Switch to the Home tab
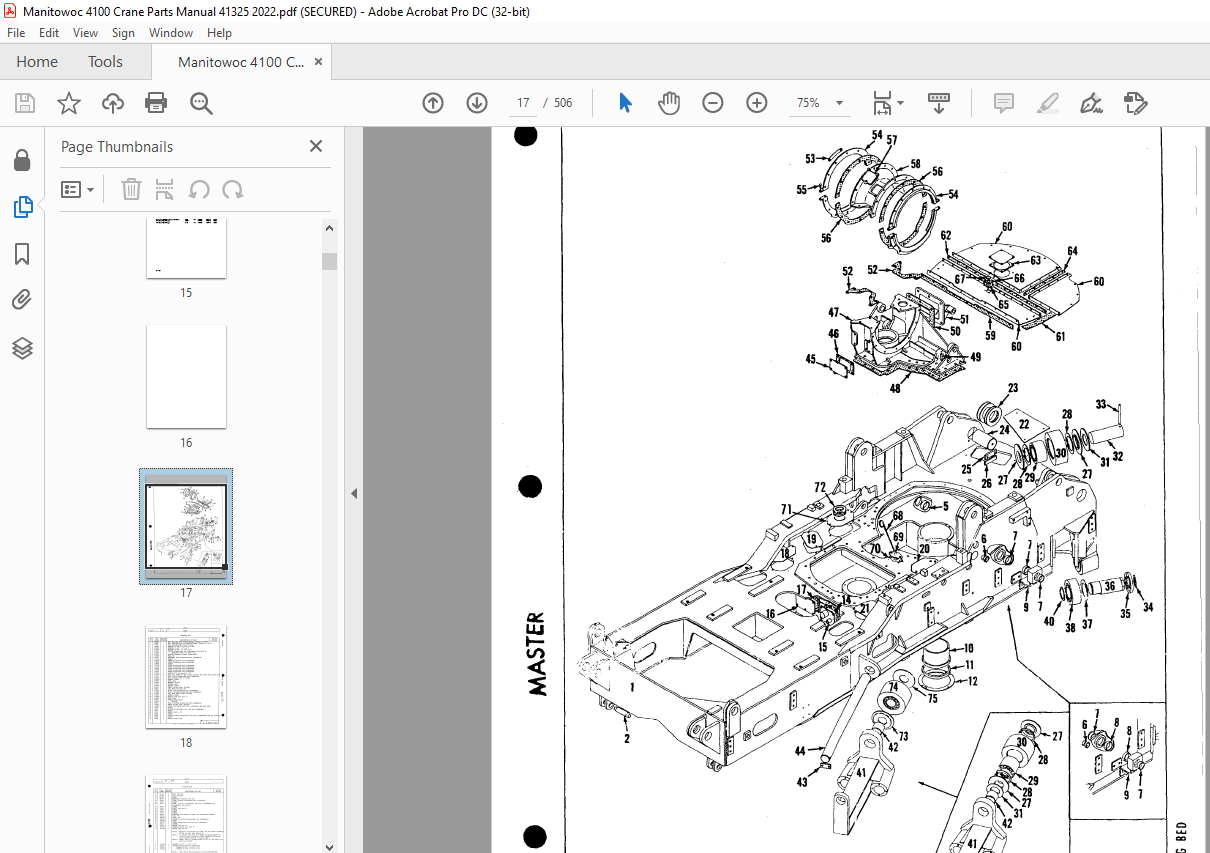The width and height of the screenshot is (1210, 853). [37, 62]
